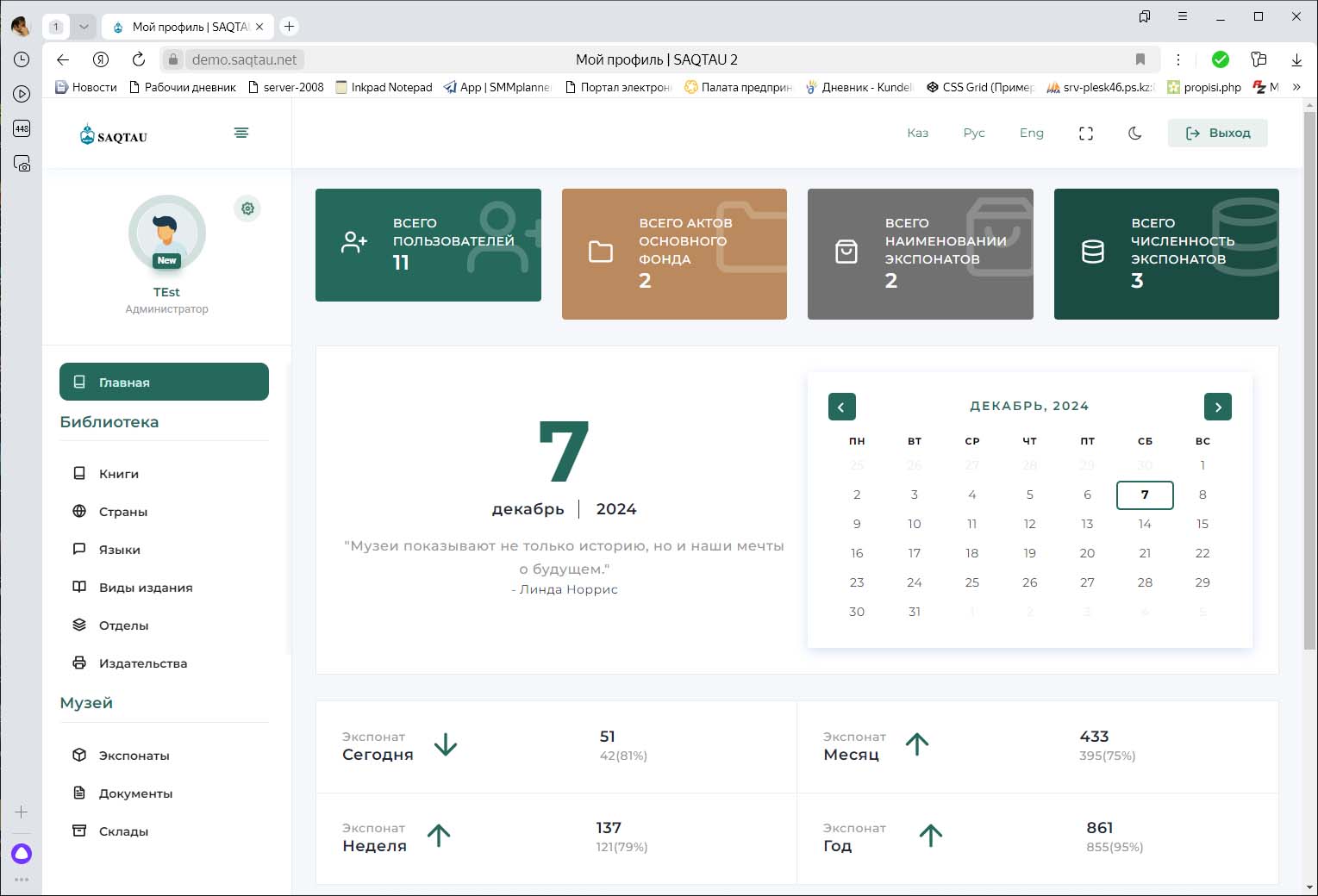Image resolution: width=1318 pixels, height=896 pixels.
Task: Switch interface language to Каз
Action: pos(917,134)
